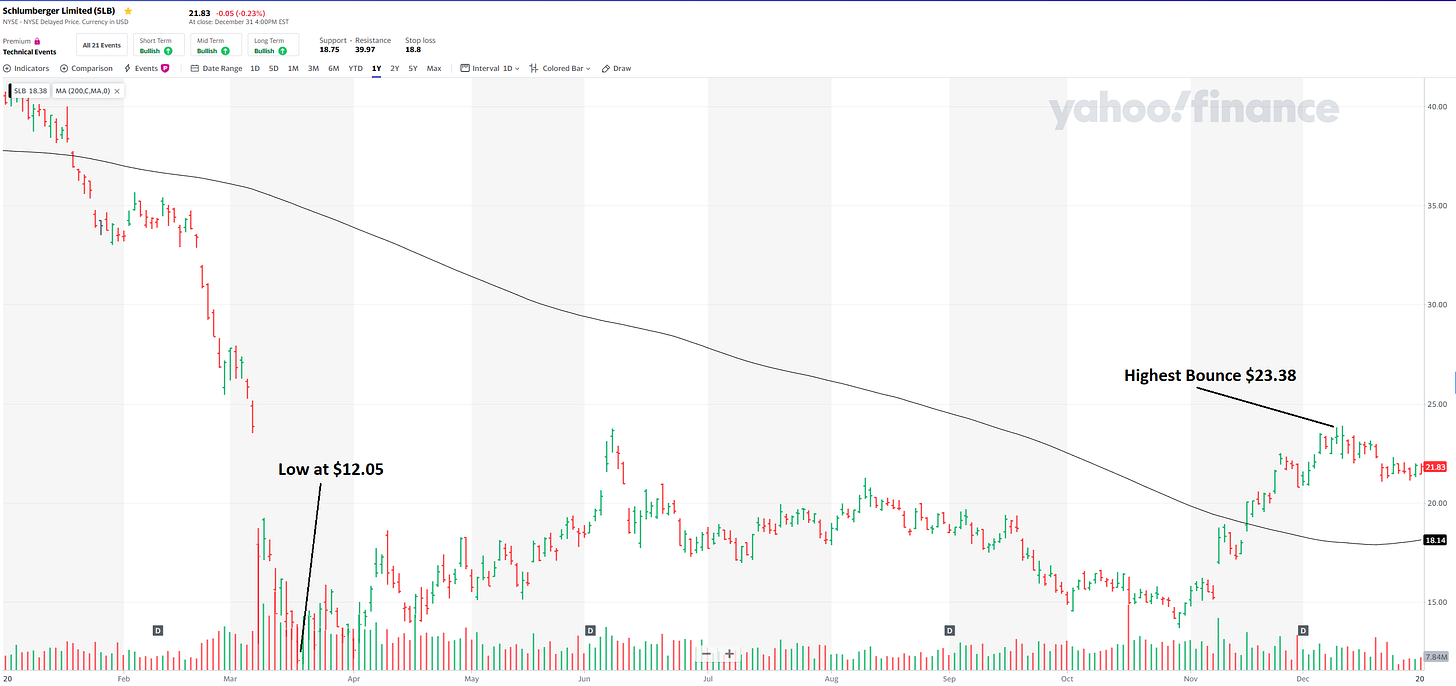1456x686 pixels.
Task: Zoom out the chart with the minus button
Action: pyautogui.click(x=707, y=654)
